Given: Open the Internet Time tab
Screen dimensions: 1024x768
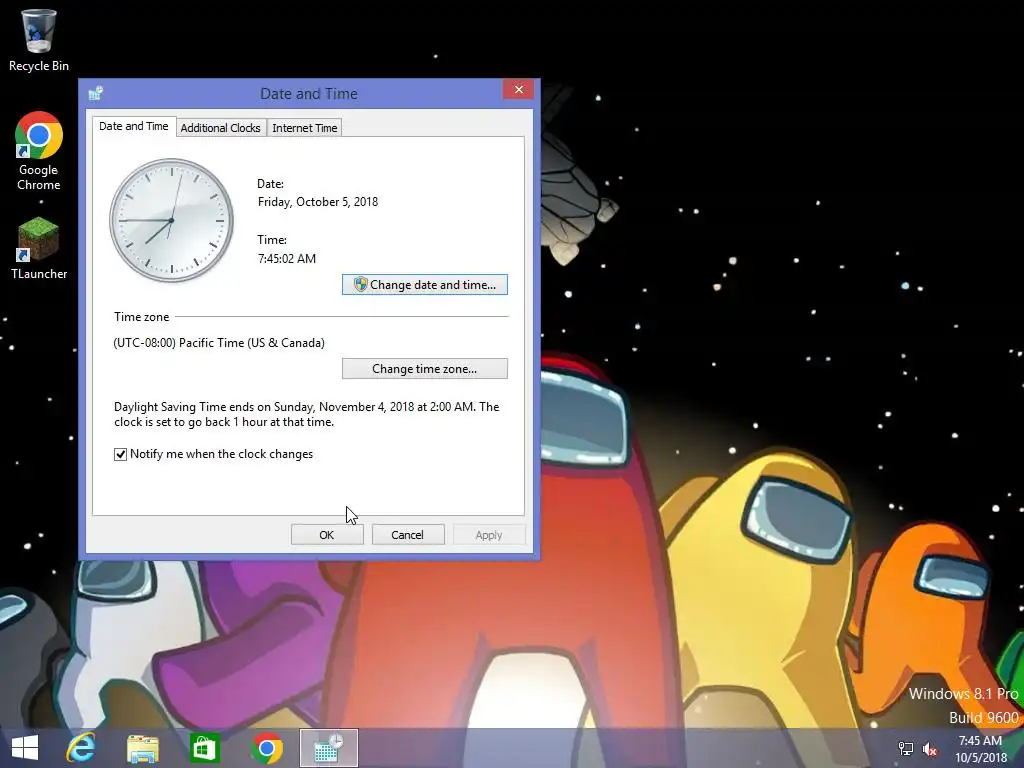Looking at the screenshot, I should click(x=305, y=128).
